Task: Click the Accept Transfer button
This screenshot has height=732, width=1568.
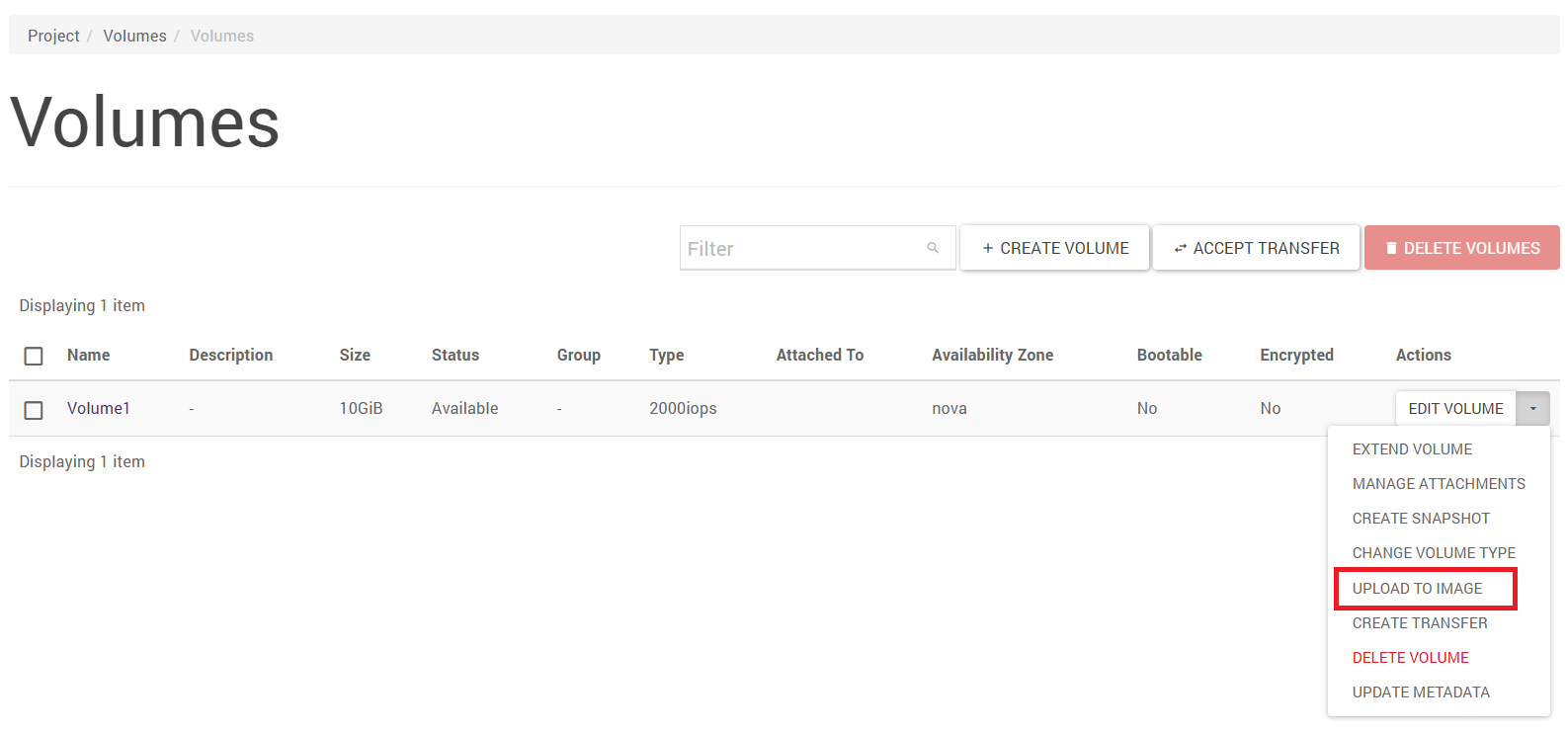Action: (1256, 248)
